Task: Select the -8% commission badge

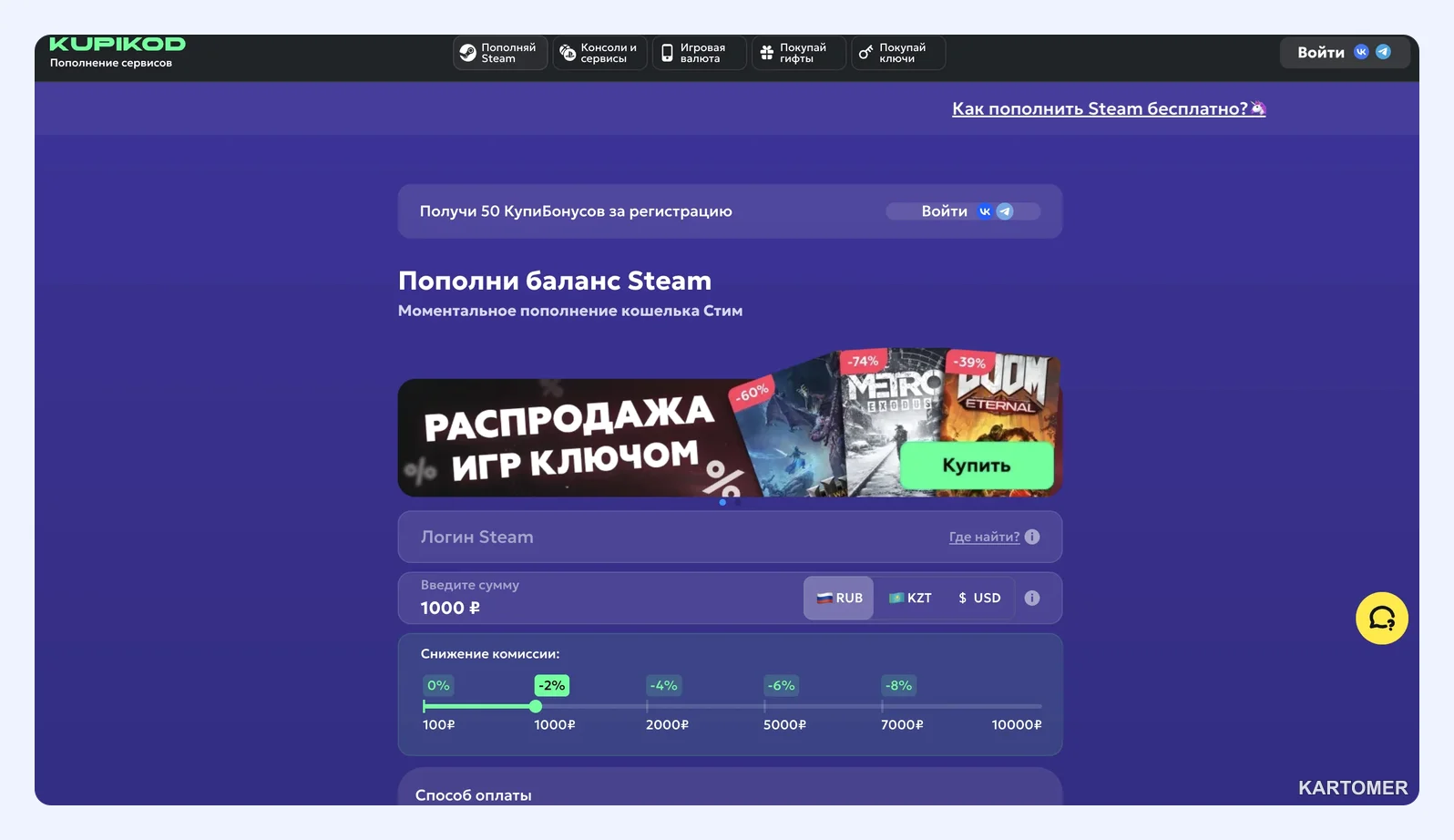Action: pos(899,685)
